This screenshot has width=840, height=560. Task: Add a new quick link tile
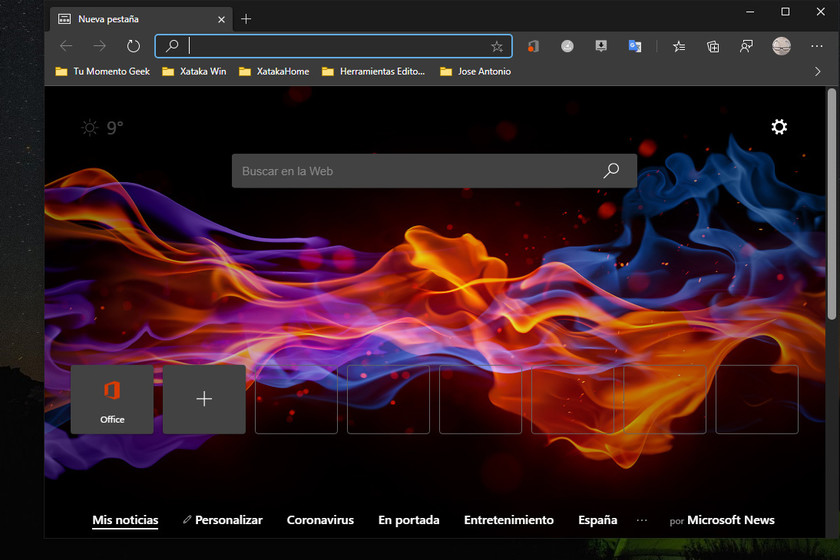[x=204, y=399]
